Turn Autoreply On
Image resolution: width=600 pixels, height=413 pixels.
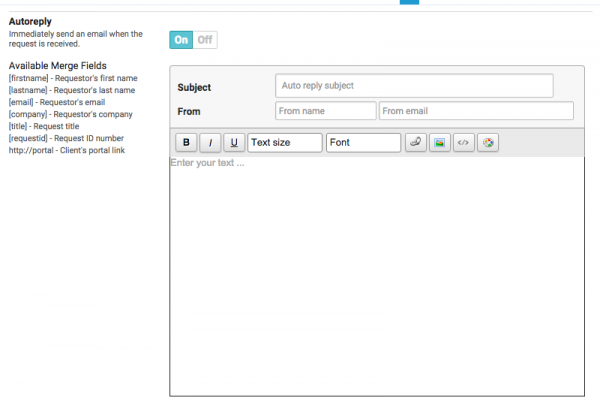[181, 40]
